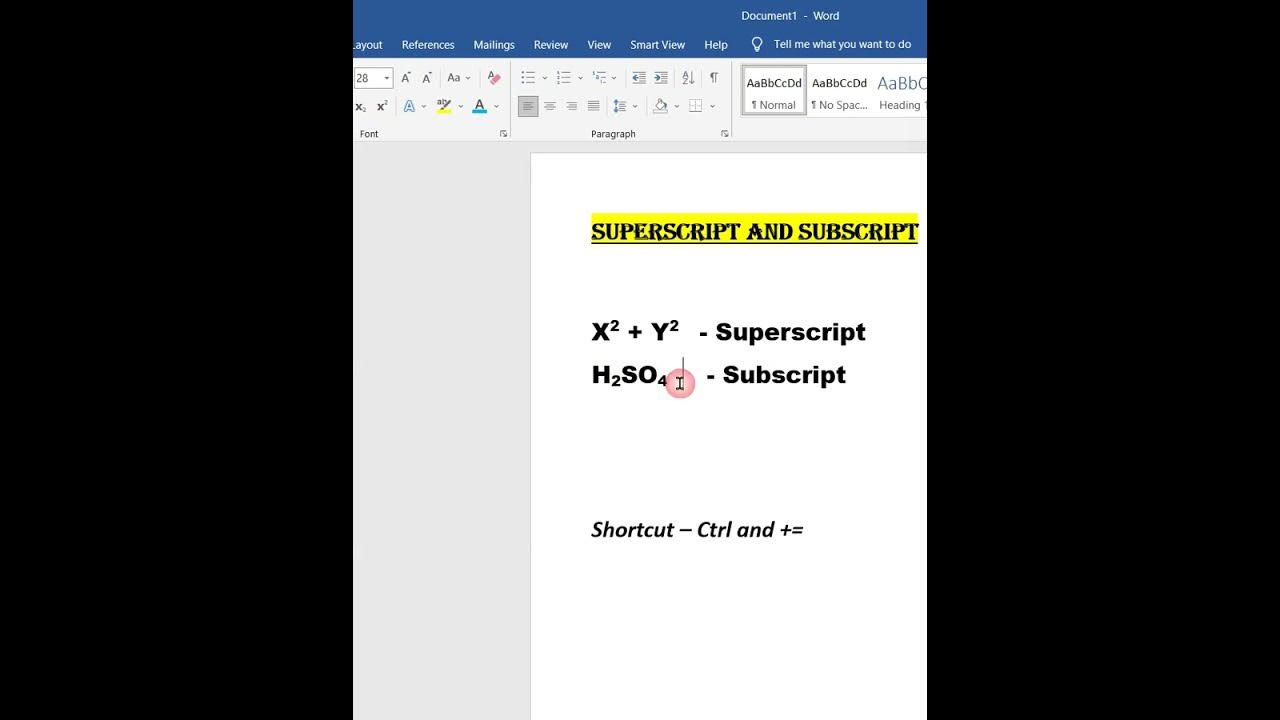Toggle show paragraph marks
Image resolution: width=1280 pixels, height=720 pixels.
pyautogui.click(x=713, y=78)
